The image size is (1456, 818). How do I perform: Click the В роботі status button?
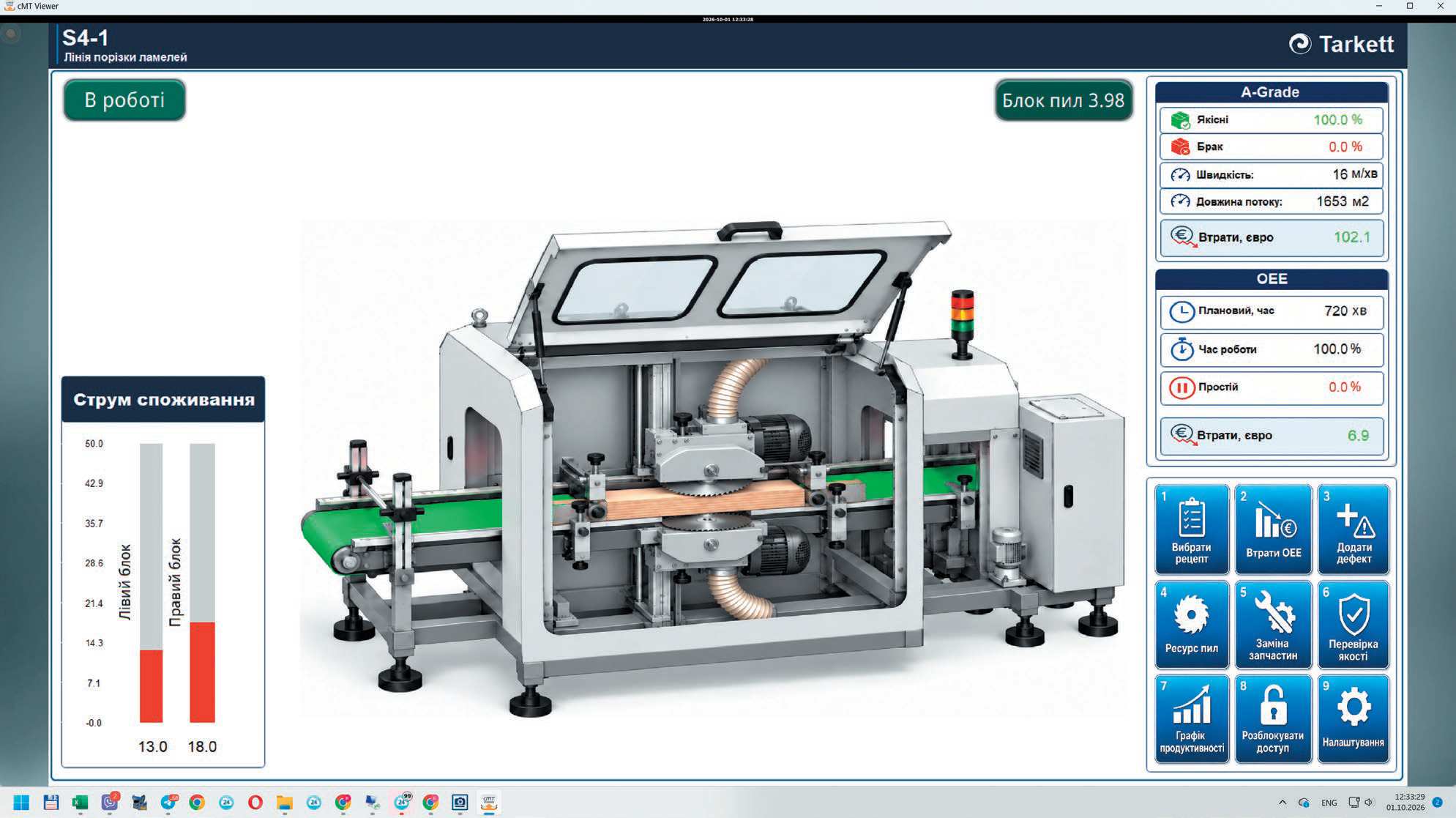click(124, 100)
